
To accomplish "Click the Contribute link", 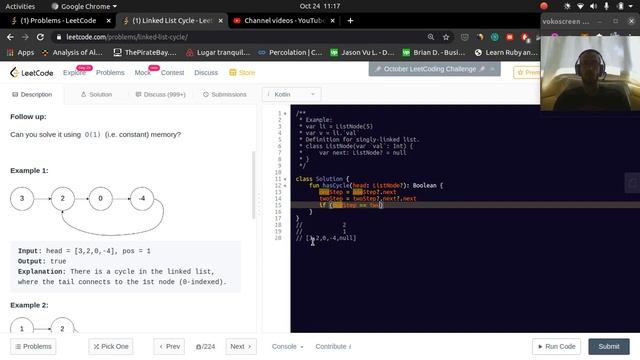I will coord(333,347).
